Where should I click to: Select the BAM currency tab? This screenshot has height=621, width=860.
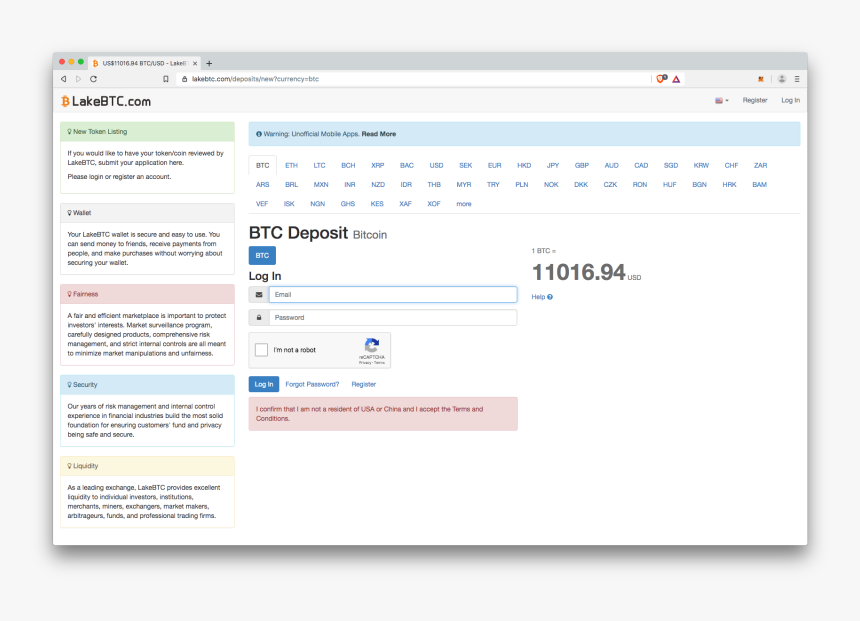click(x=759, y=185)
